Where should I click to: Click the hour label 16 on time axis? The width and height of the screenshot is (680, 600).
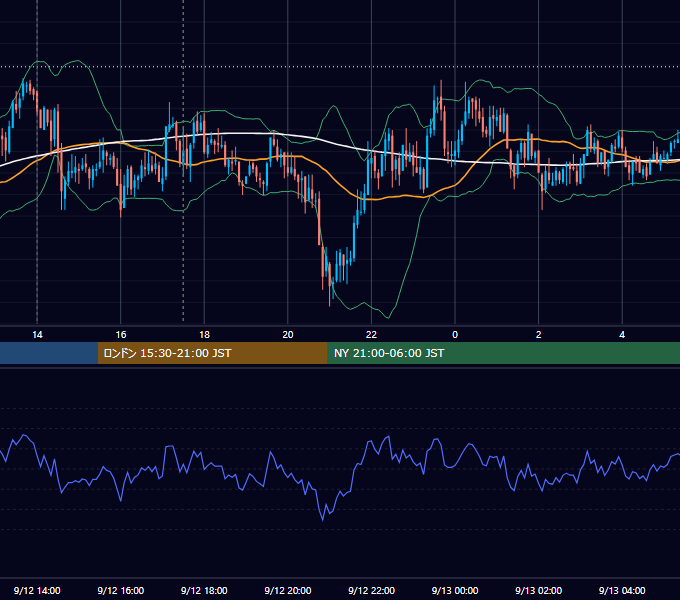click(121, 335)
